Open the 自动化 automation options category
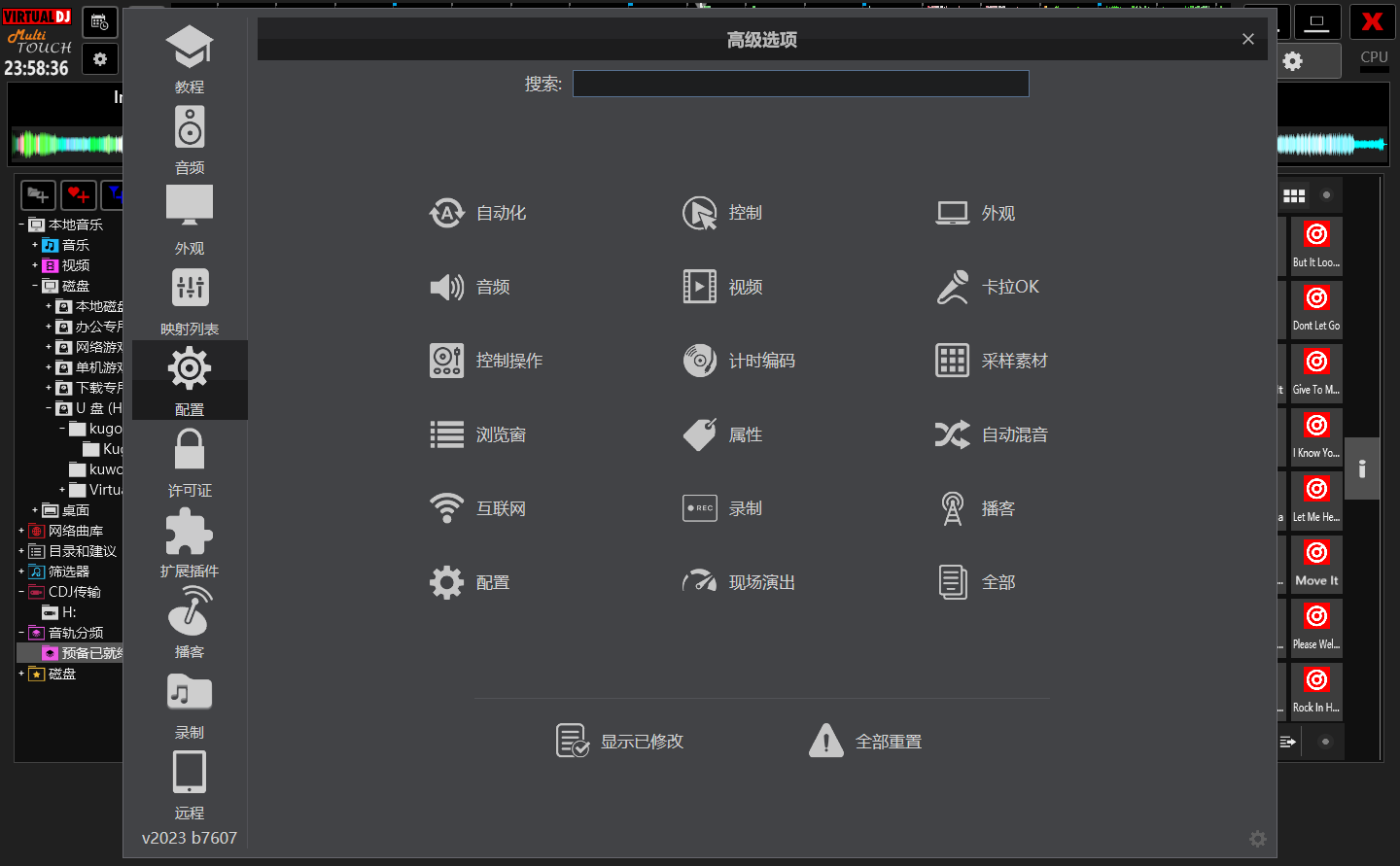The width and height of the screenshot is (1400, 866). tap(478, 213)
